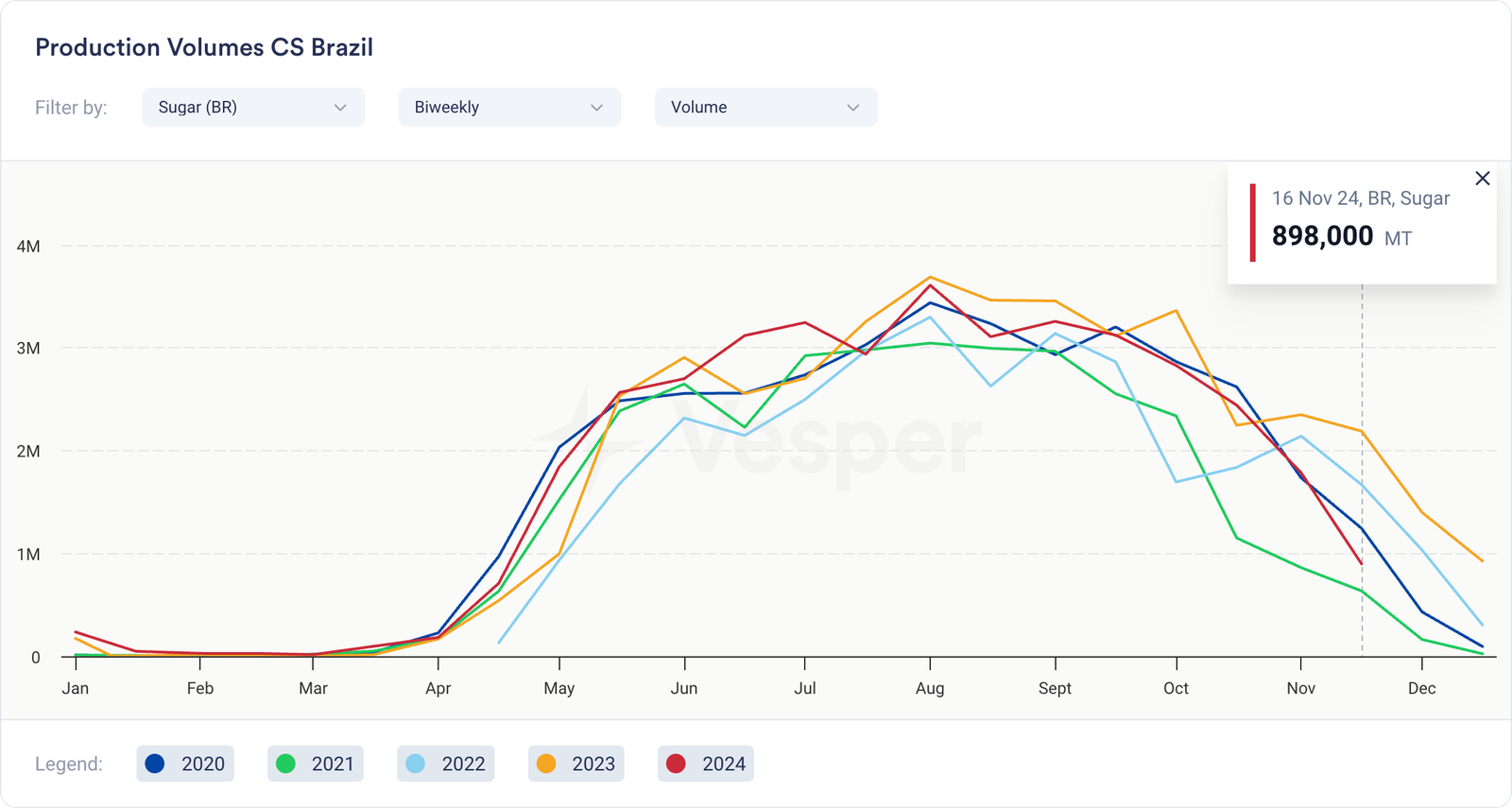Screen dimensions: 1512x808
Task: Toggle the 2021 series in legend
Action: click(x=316, y=764)
